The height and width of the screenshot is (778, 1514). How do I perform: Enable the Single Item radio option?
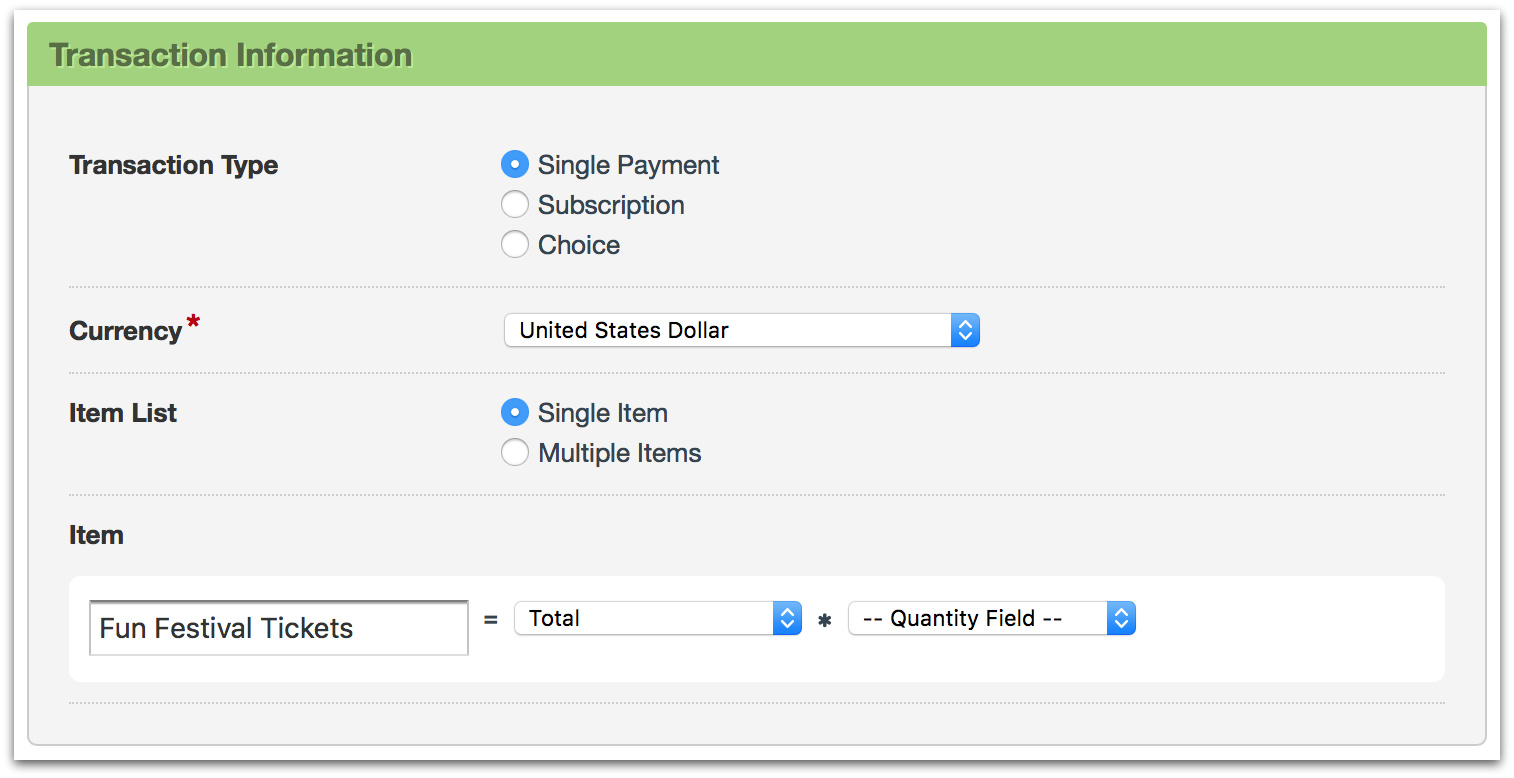click(x=514, y=413)
